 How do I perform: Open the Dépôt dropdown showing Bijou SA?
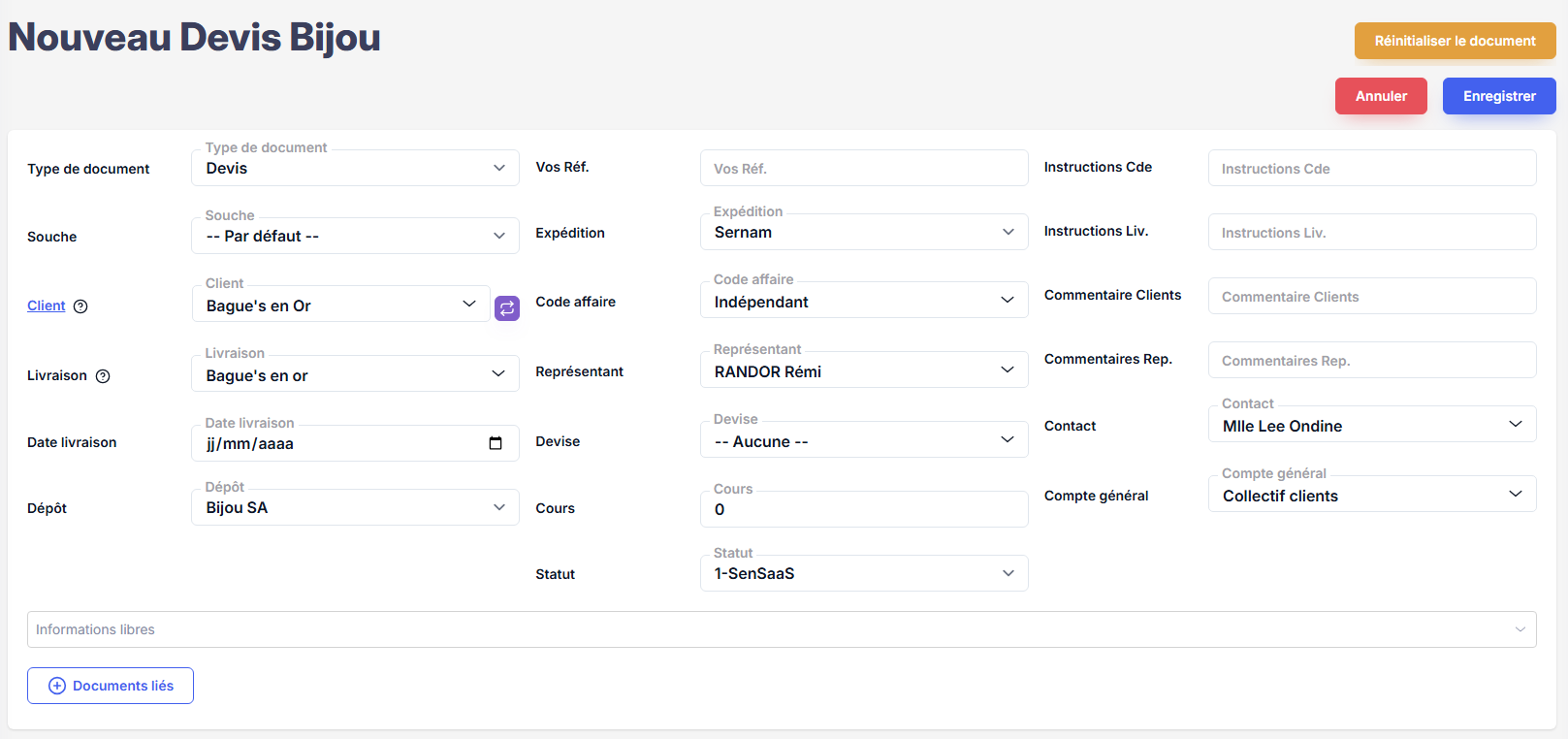[x=355, y=507]
